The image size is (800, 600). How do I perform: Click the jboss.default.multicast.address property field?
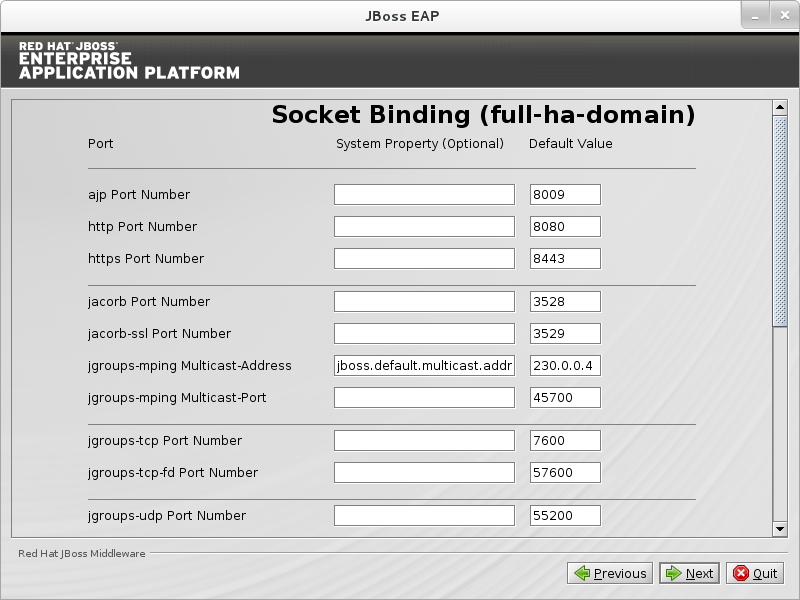coord(424,366)
